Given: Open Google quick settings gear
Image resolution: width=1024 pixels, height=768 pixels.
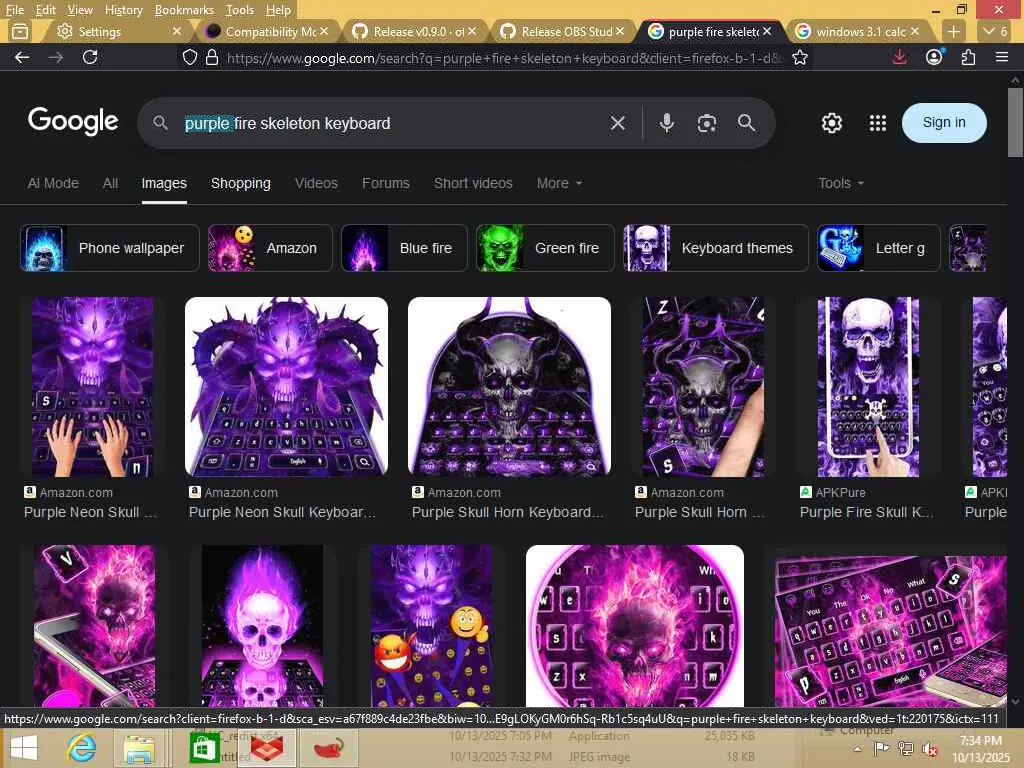Looking at the screenshot, I should click(x=831, y=123).
